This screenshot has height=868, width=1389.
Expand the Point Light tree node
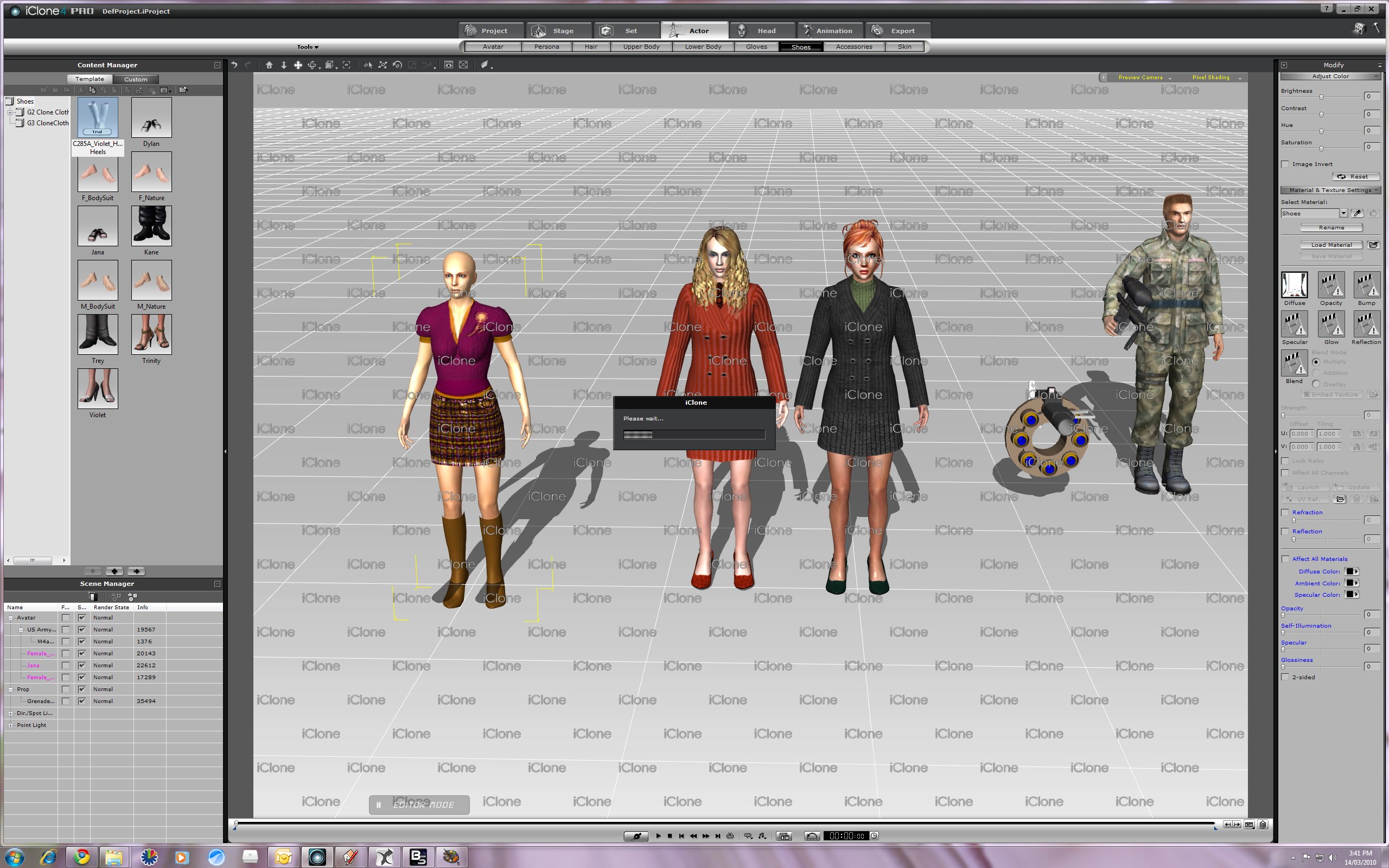(x=11, y=725)
